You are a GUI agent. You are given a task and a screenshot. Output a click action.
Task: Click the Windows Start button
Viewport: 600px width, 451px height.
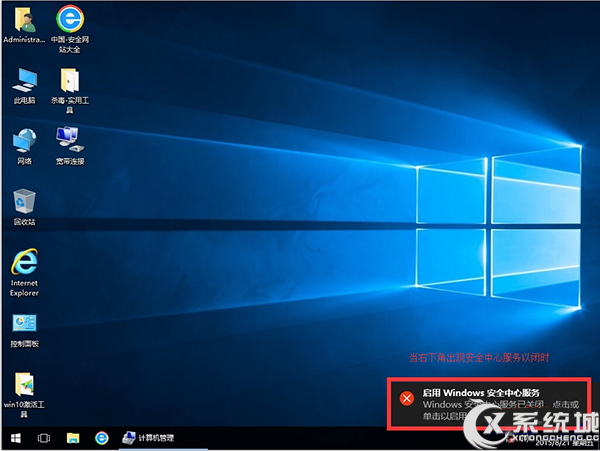click(15, 438)
